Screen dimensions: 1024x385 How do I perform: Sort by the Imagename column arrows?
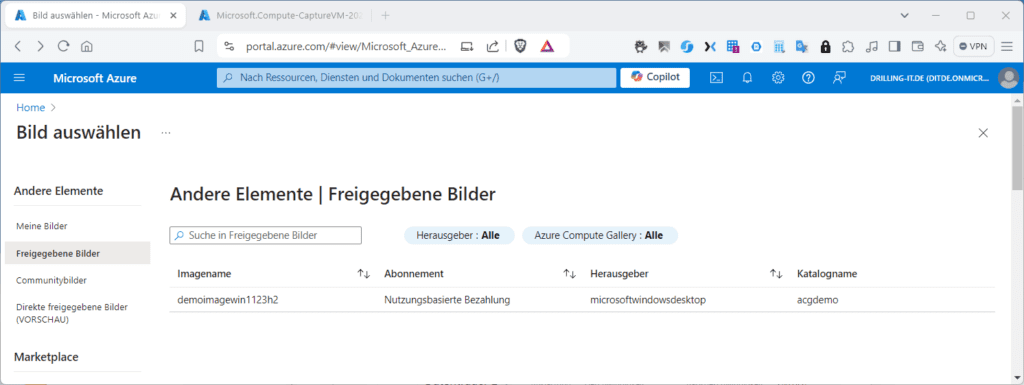click(364, 274)
